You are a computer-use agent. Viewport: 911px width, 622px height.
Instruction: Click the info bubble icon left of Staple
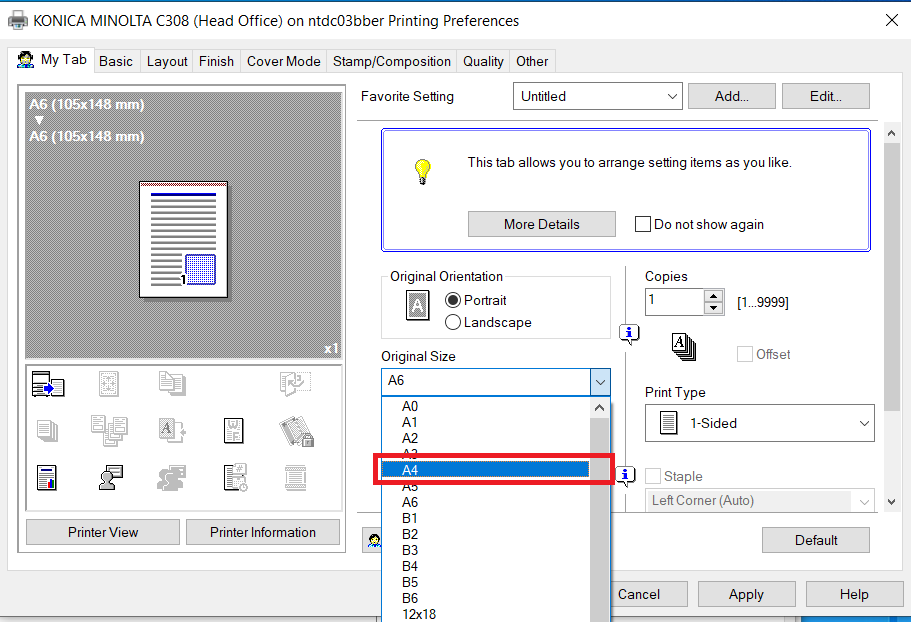point(625,476)
